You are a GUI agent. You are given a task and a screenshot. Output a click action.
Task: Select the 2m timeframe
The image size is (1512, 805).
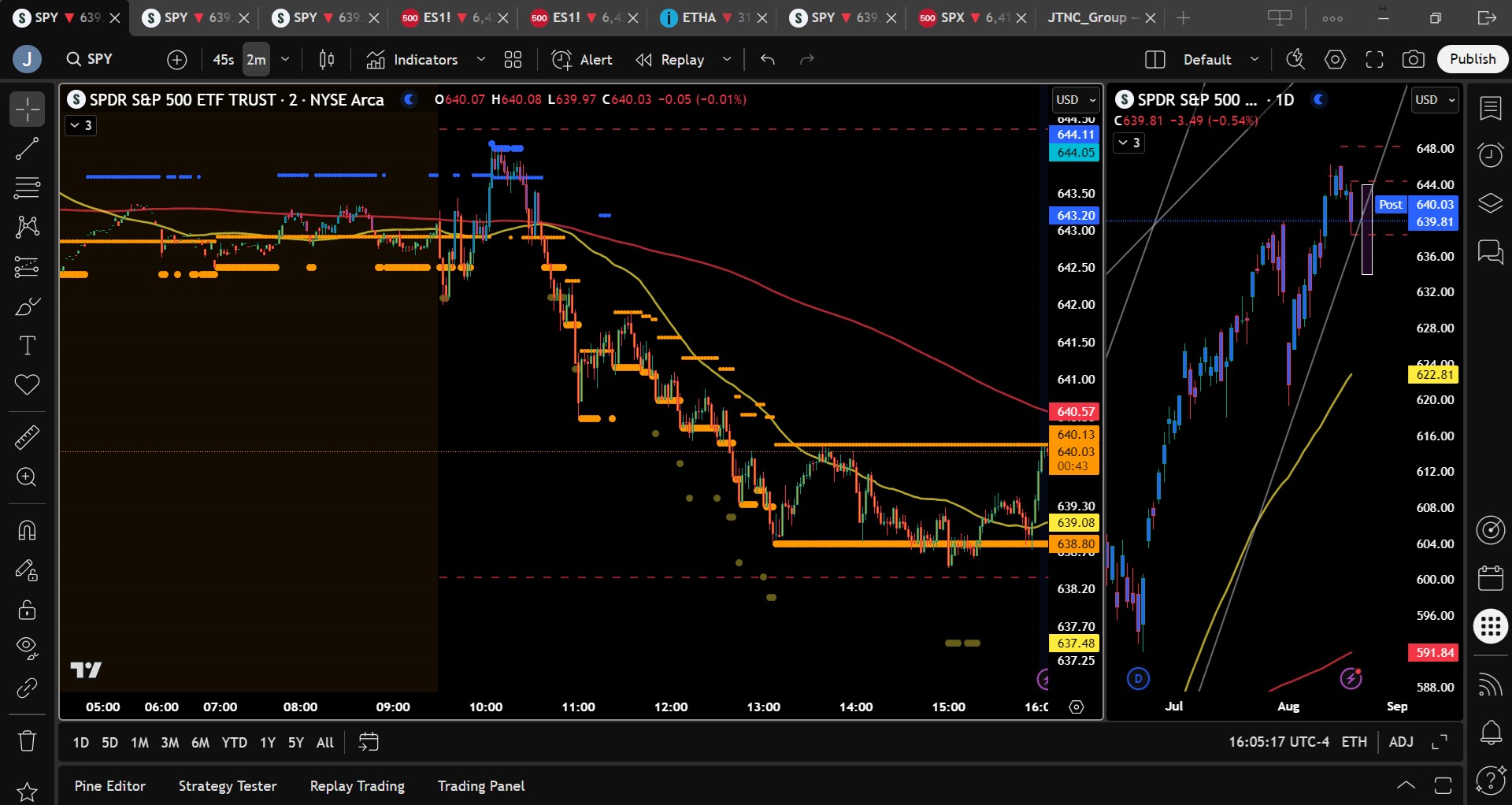pos(256,59)
